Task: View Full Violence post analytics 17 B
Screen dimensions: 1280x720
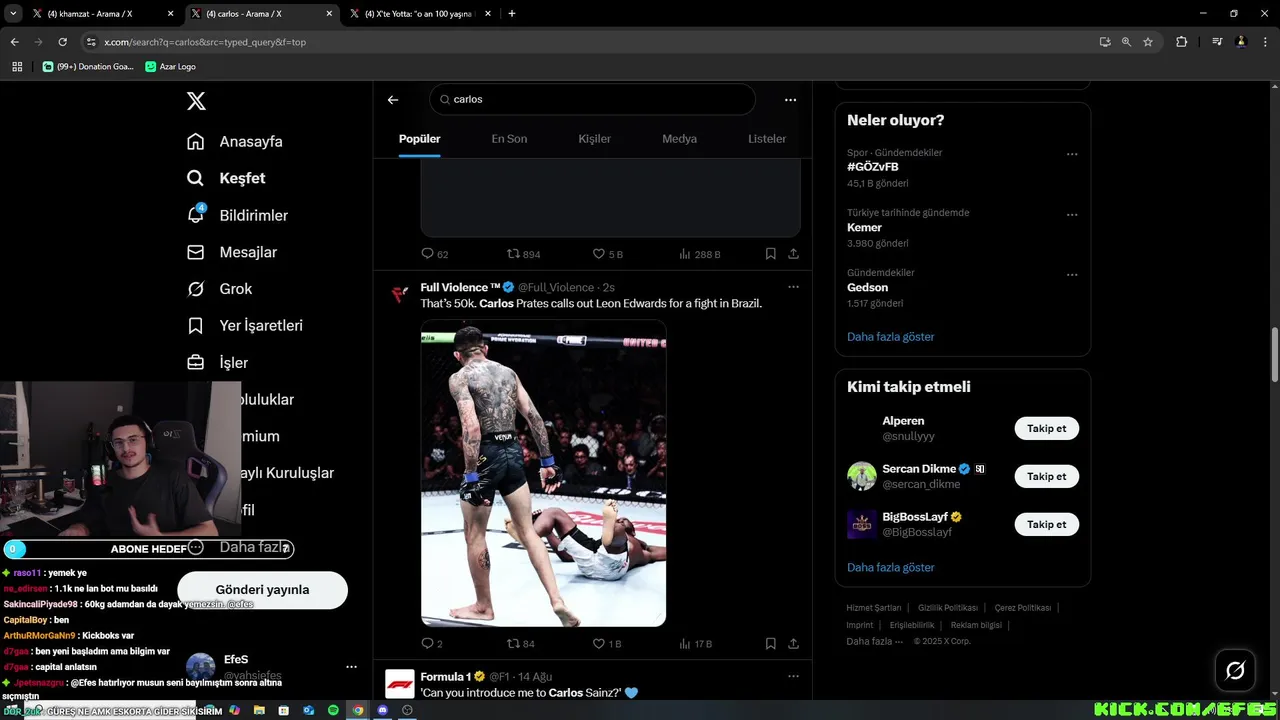Action: point(695,644)
